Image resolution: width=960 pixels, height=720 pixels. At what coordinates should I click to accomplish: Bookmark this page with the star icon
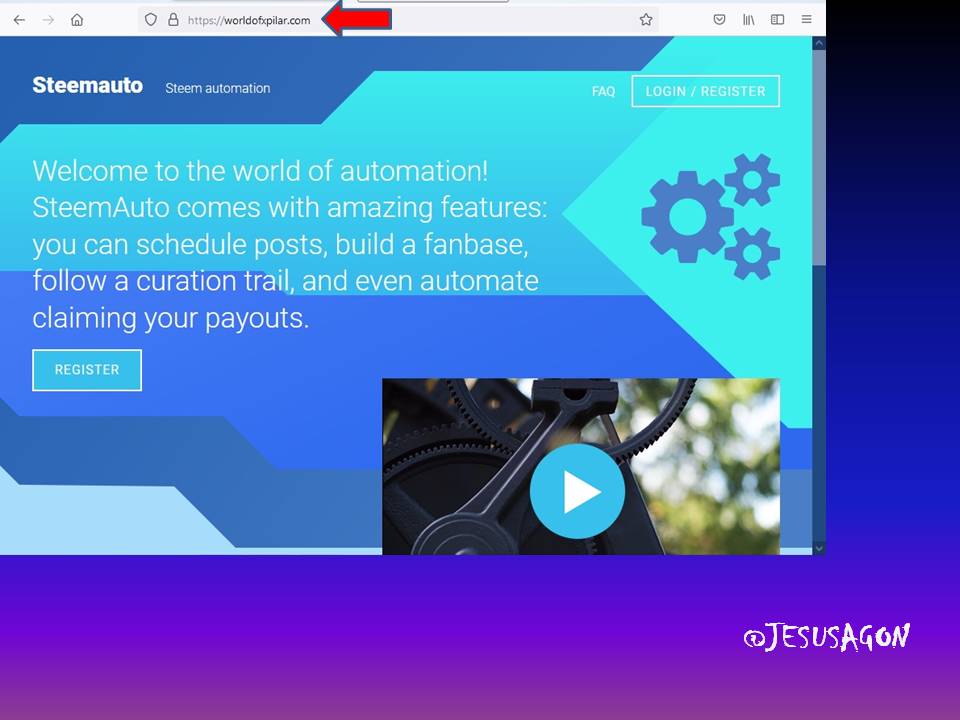pyautogui.click(x=646, y=20)
